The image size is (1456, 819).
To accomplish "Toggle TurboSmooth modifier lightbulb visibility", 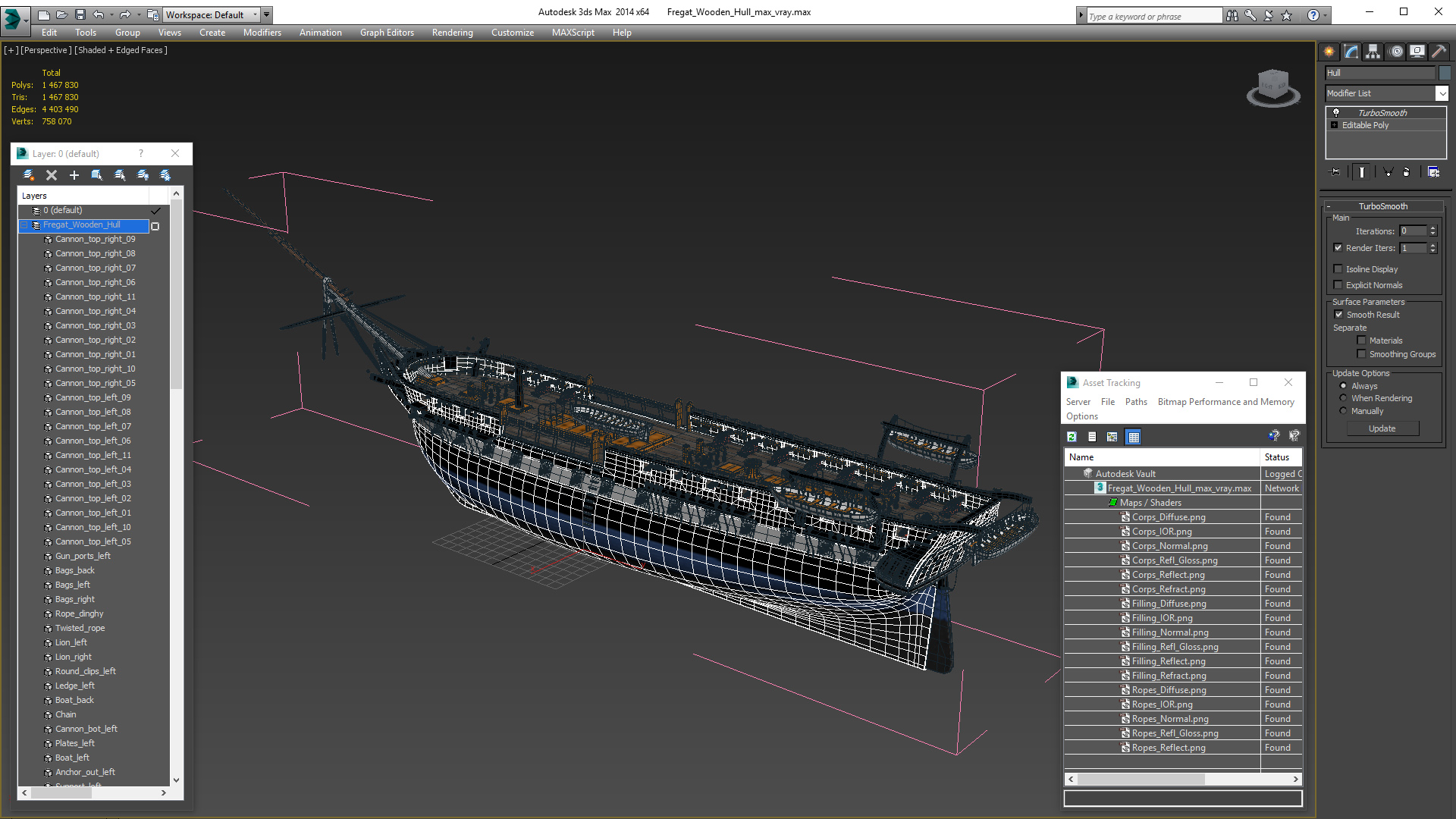I will tap(1336, 112).
